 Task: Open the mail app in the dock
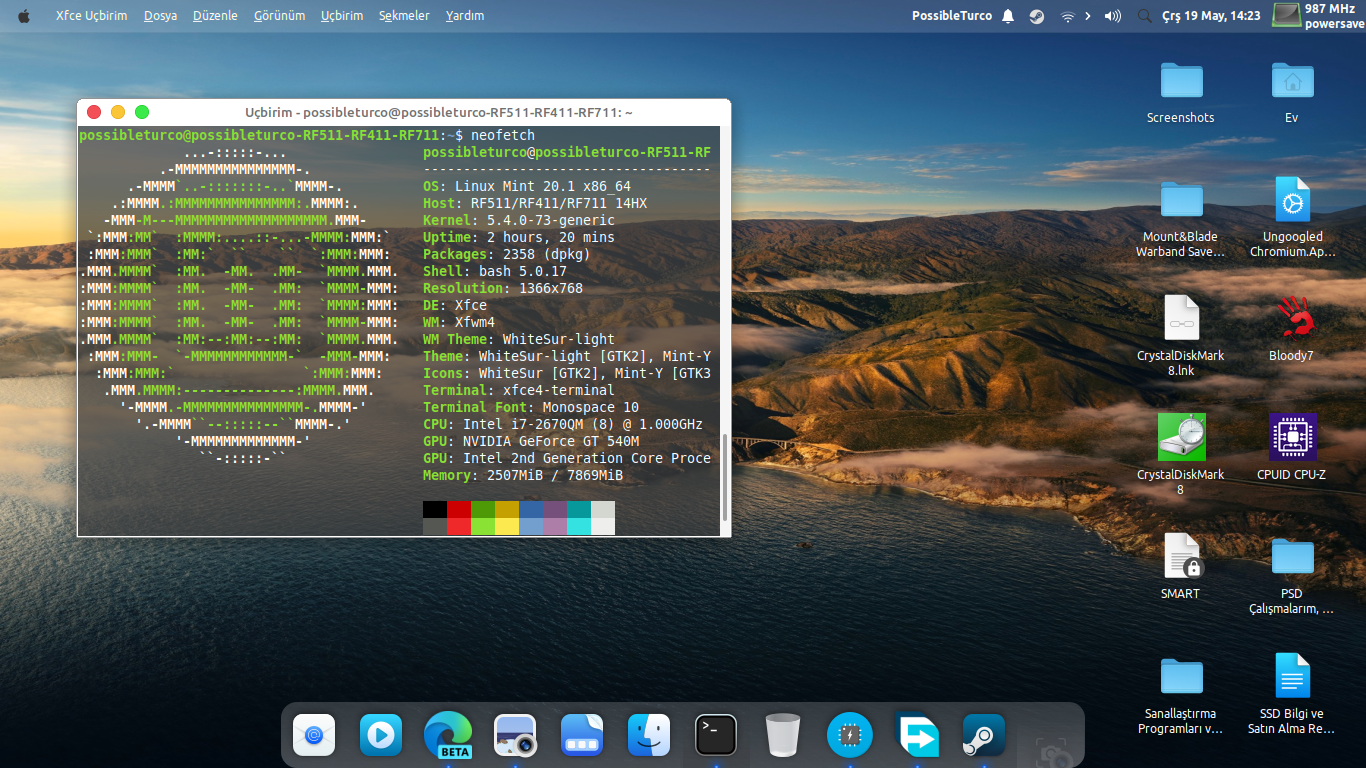(313, 735)
